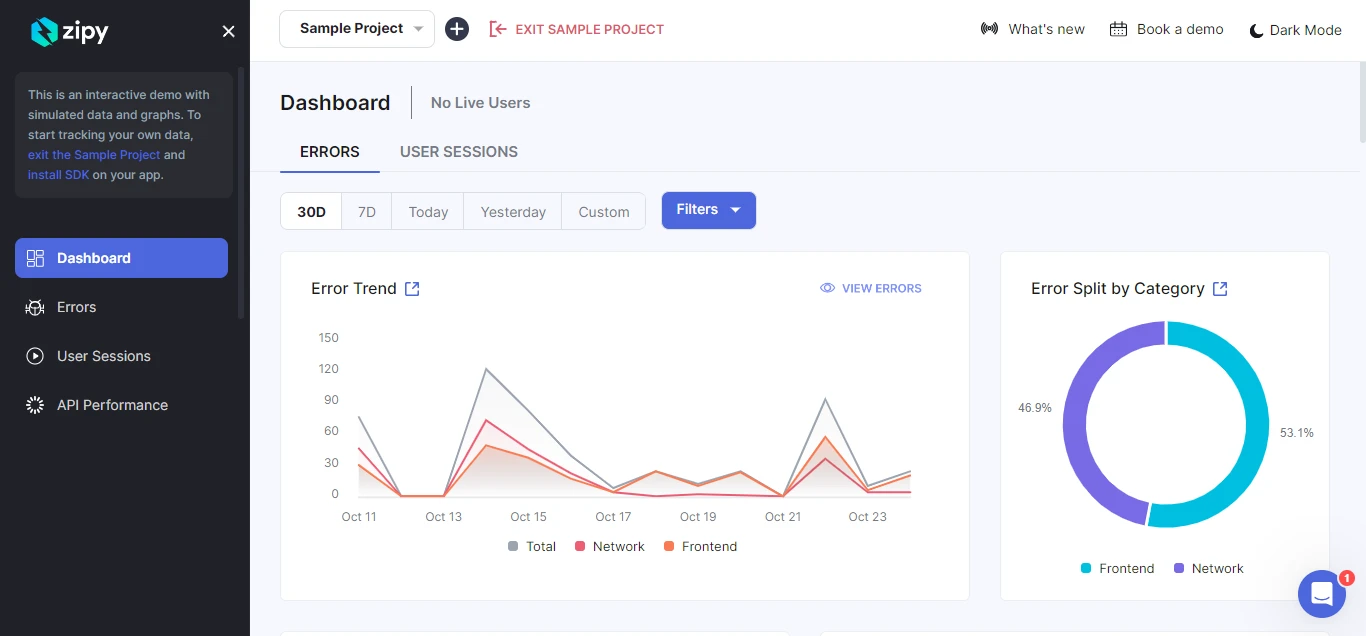Follow the 'exit the Sample Project' link
The image size is (1366, 636).
point(94,155)
